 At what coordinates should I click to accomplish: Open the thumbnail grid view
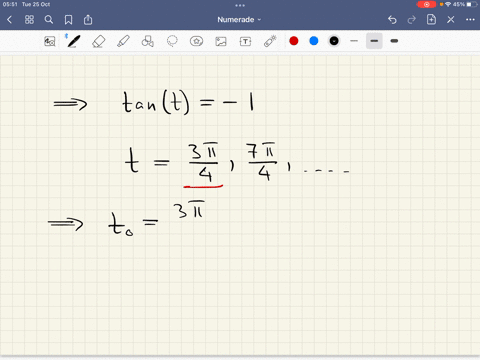(x=29, y=20)
